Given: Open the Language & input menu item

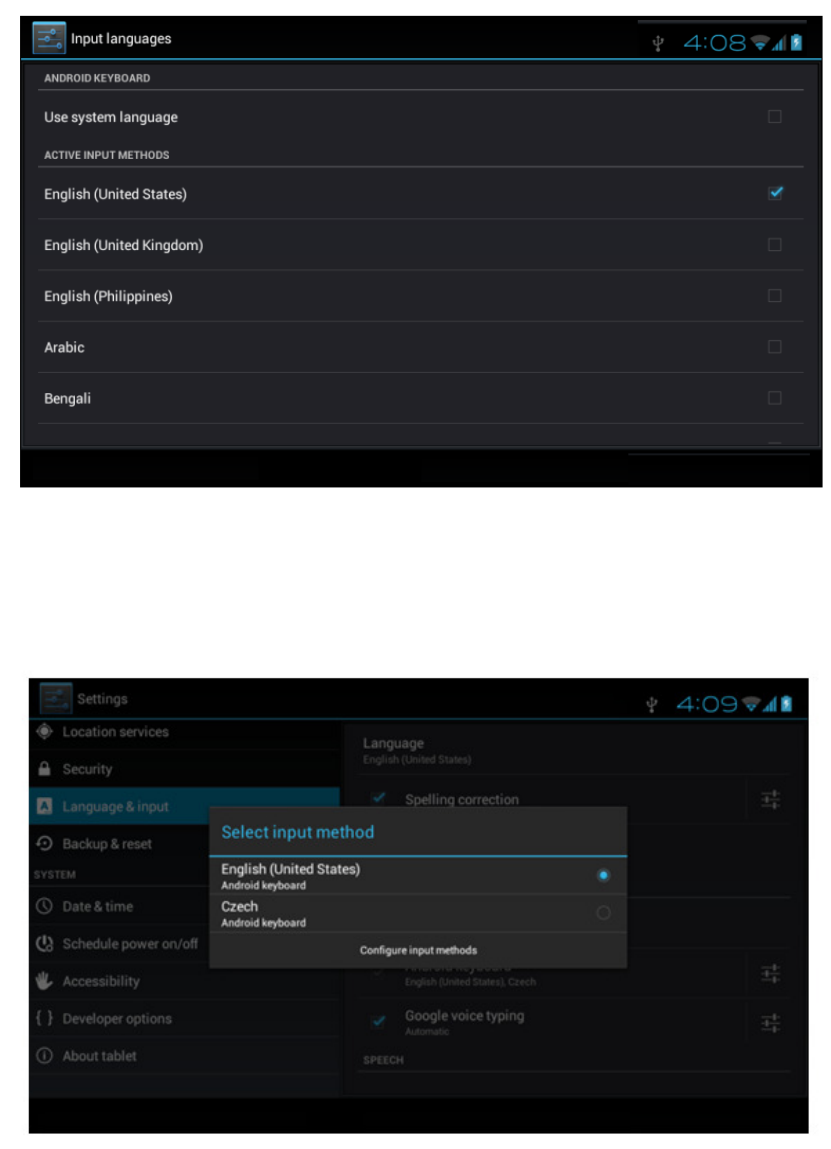Looking at the screenshot, I should pos(185,806).
